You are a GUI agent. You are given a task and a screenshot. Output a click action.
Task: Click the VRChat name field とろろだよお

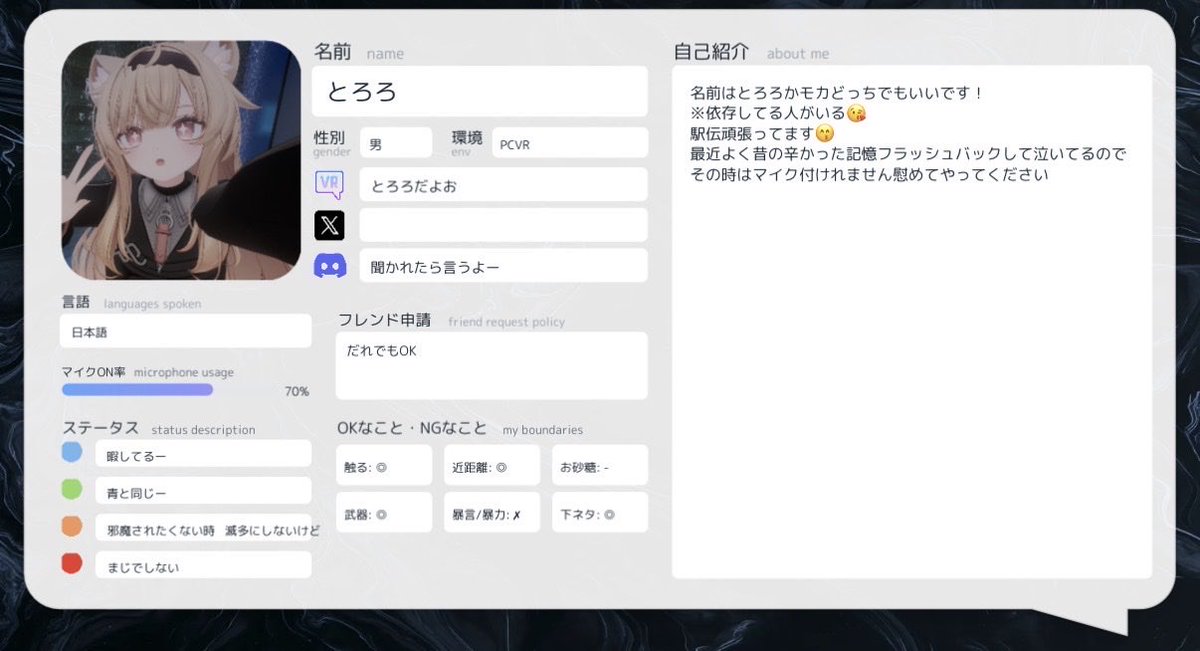click(x=504, y=185)
